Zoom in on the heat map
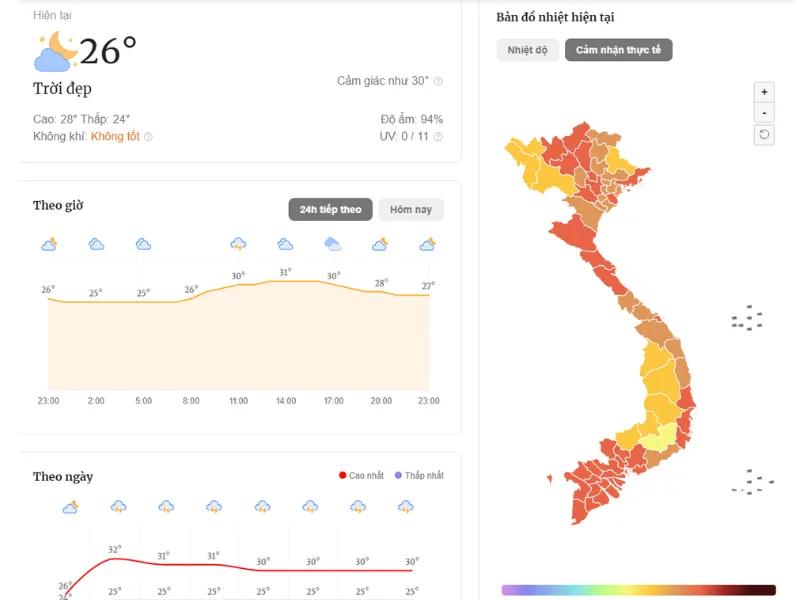The image size is (800, 600). click(x=764, y=92)
